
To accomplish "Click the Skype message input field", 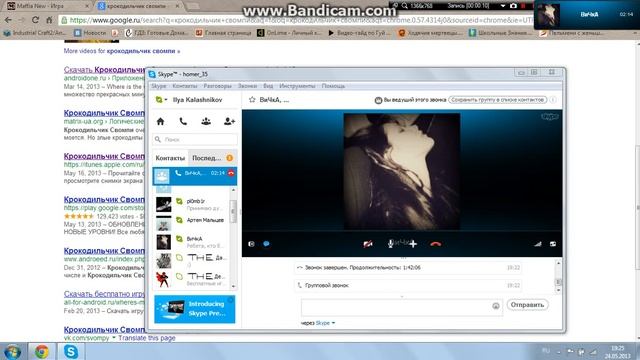I will coord(401,307).
